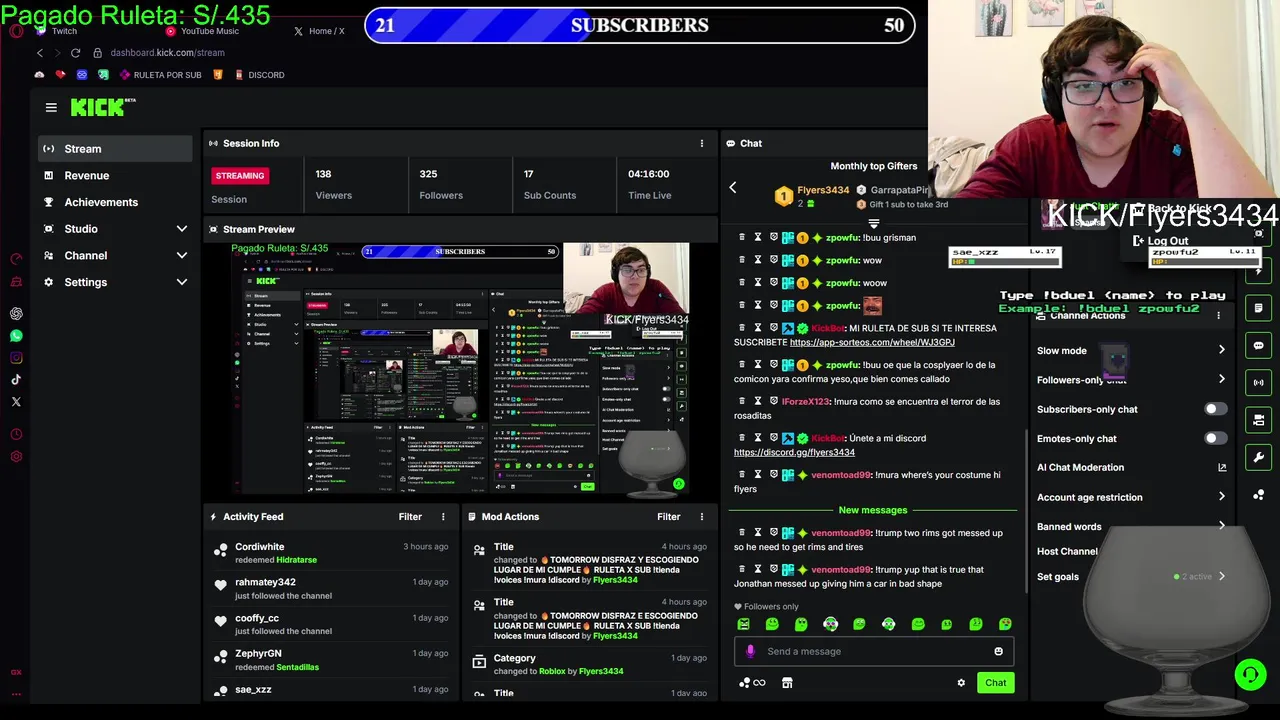This screenshot has width=1280, height=720.
Task: Open DISCORD bookmark
Action: [260, 75]
